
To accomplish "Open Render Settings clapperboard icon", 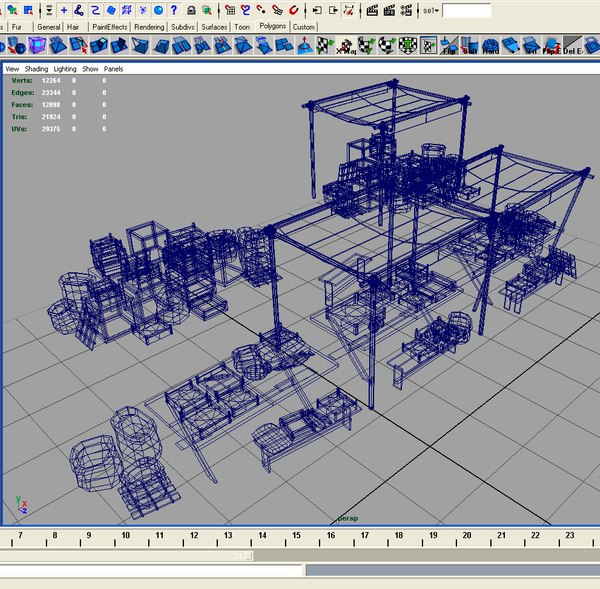I will pyautogui.click(x=406, y=10).
